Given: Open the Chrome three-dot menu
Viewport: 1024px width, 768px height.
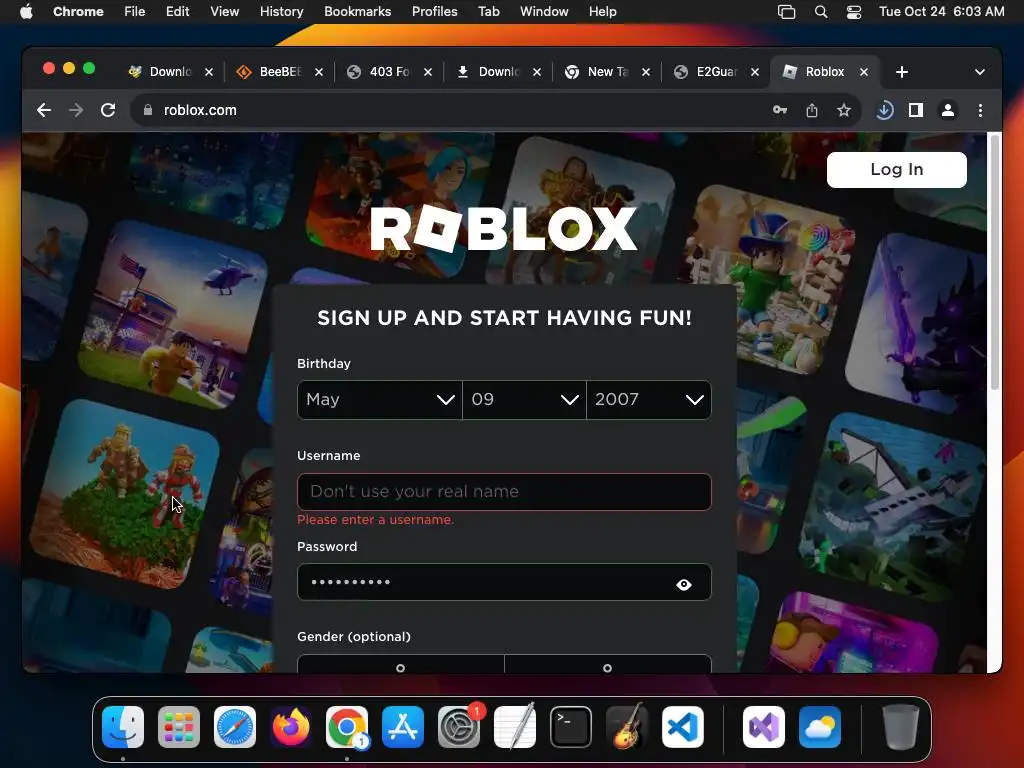Looking at the screenshot, I should [x=980, y=110].
